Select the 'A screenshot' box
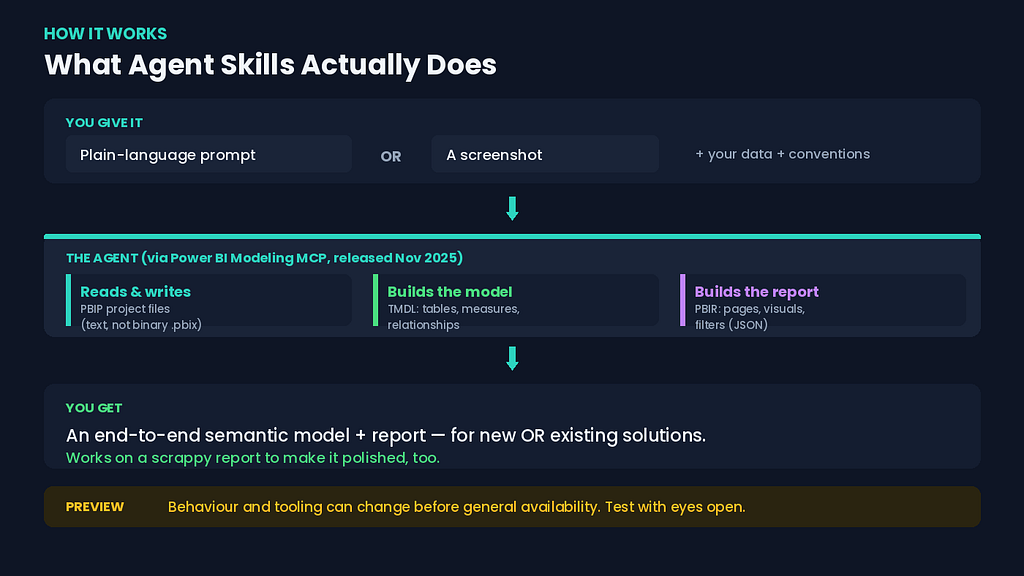Image resolution: width=1024 pixels, height=576 pixels. [x=545, y=154]
